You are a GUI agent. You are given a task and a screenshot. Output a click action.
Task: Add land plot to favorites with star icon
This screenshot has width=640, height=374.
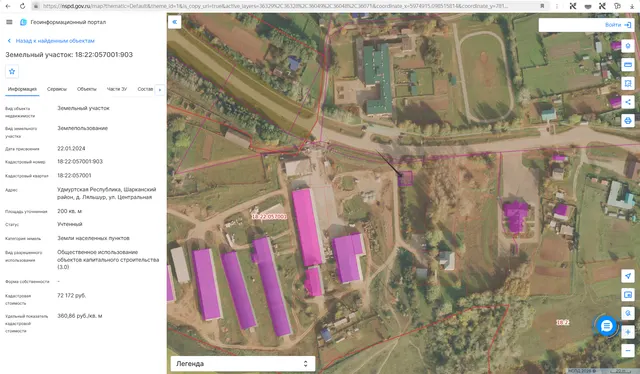pyautogui.click(x=12, y=71)
